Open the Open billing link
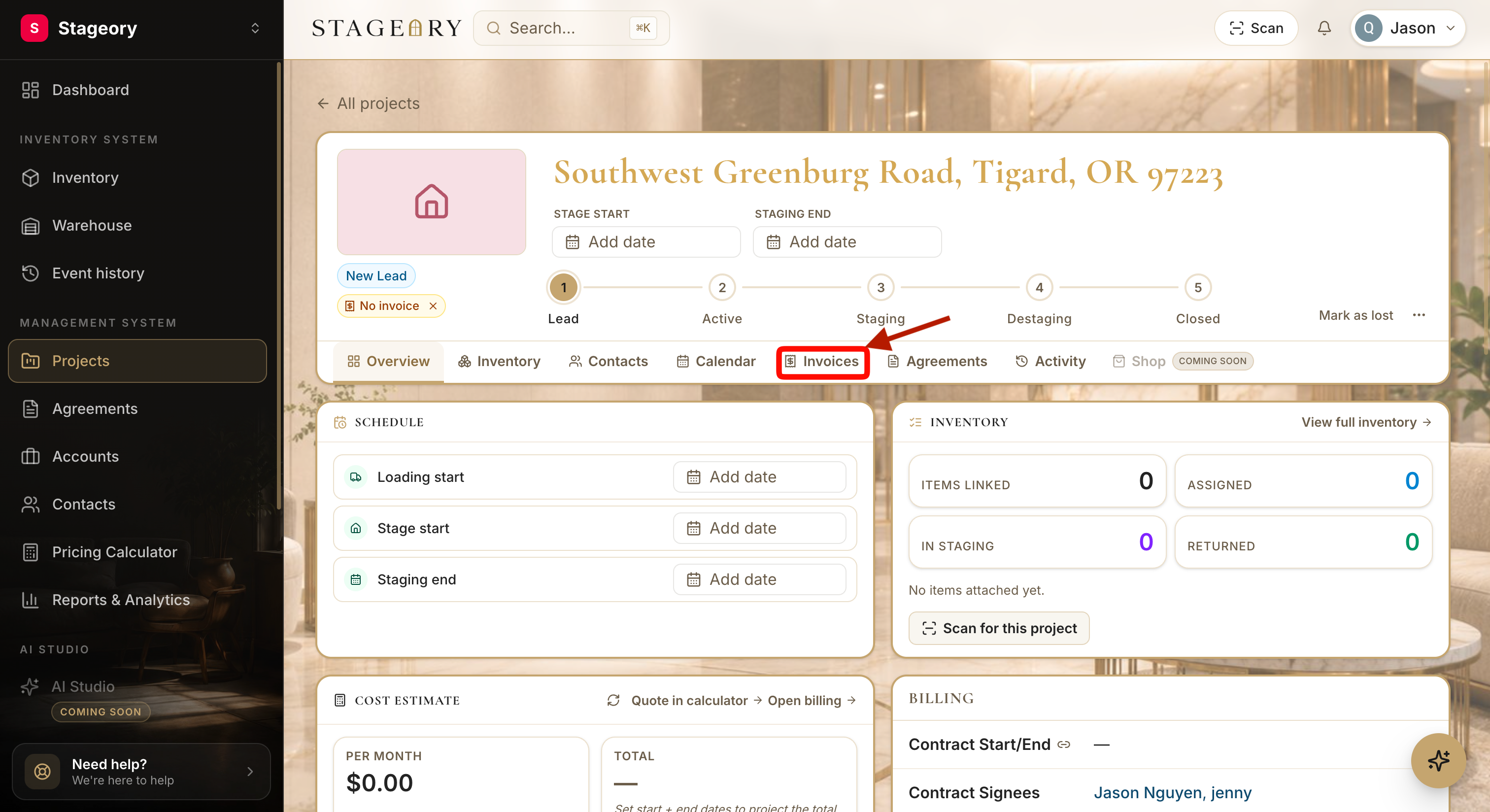This screenshot has width=1490, height=812. click(812, 700)
